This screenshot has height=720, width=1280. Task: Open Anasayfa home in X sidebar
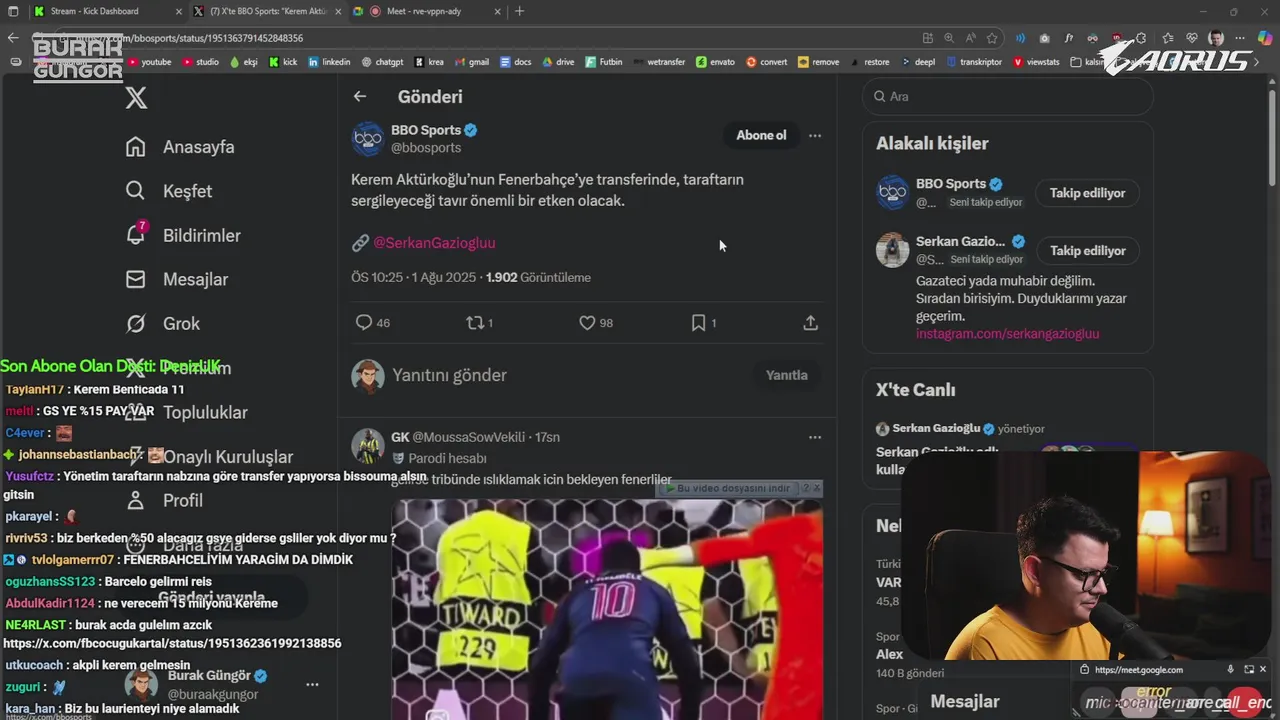(180, 147)
